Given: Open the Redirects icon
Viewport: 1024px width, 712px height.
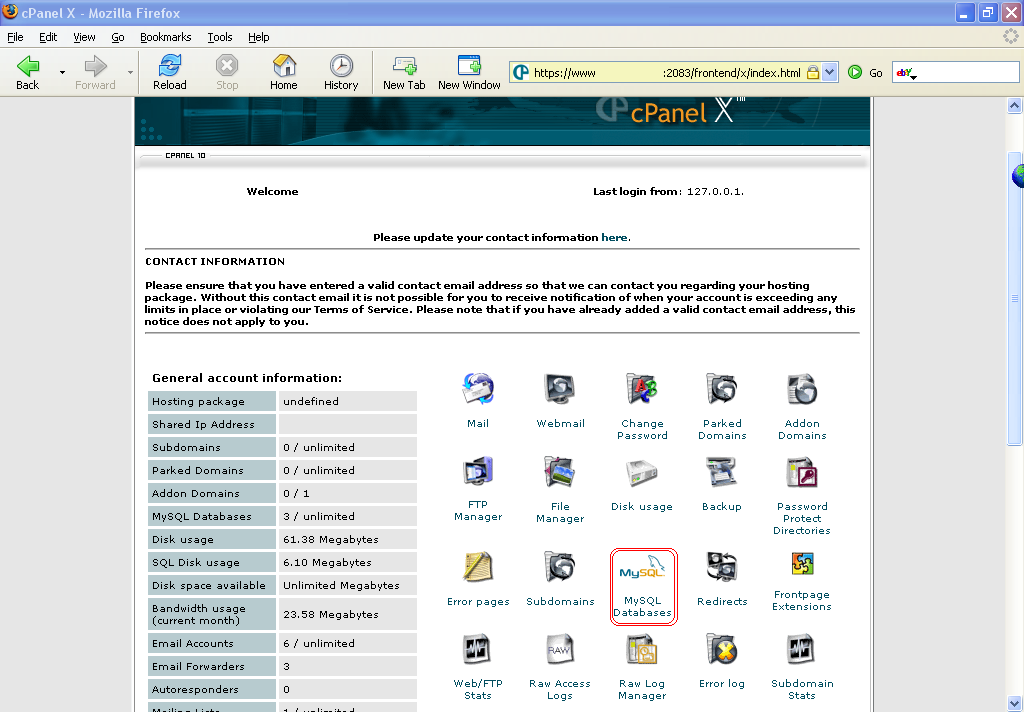Looking at the screenshot, I should coord(722,567).
